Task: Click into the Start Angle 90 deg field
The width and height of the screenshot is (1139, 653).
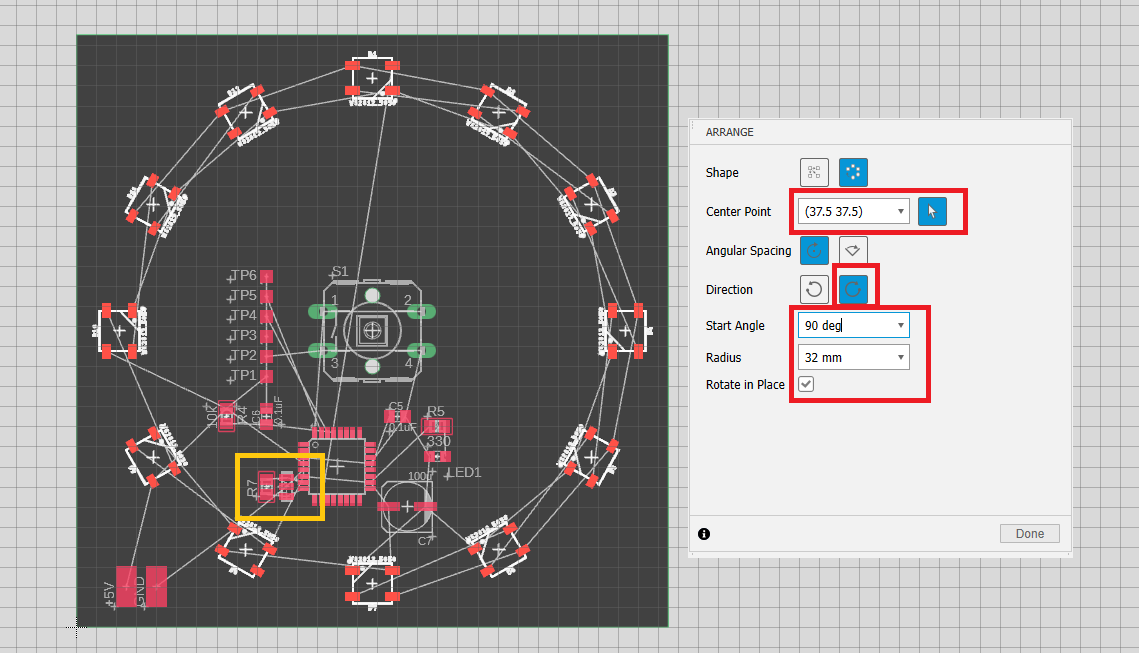Action: pos(845,326)
